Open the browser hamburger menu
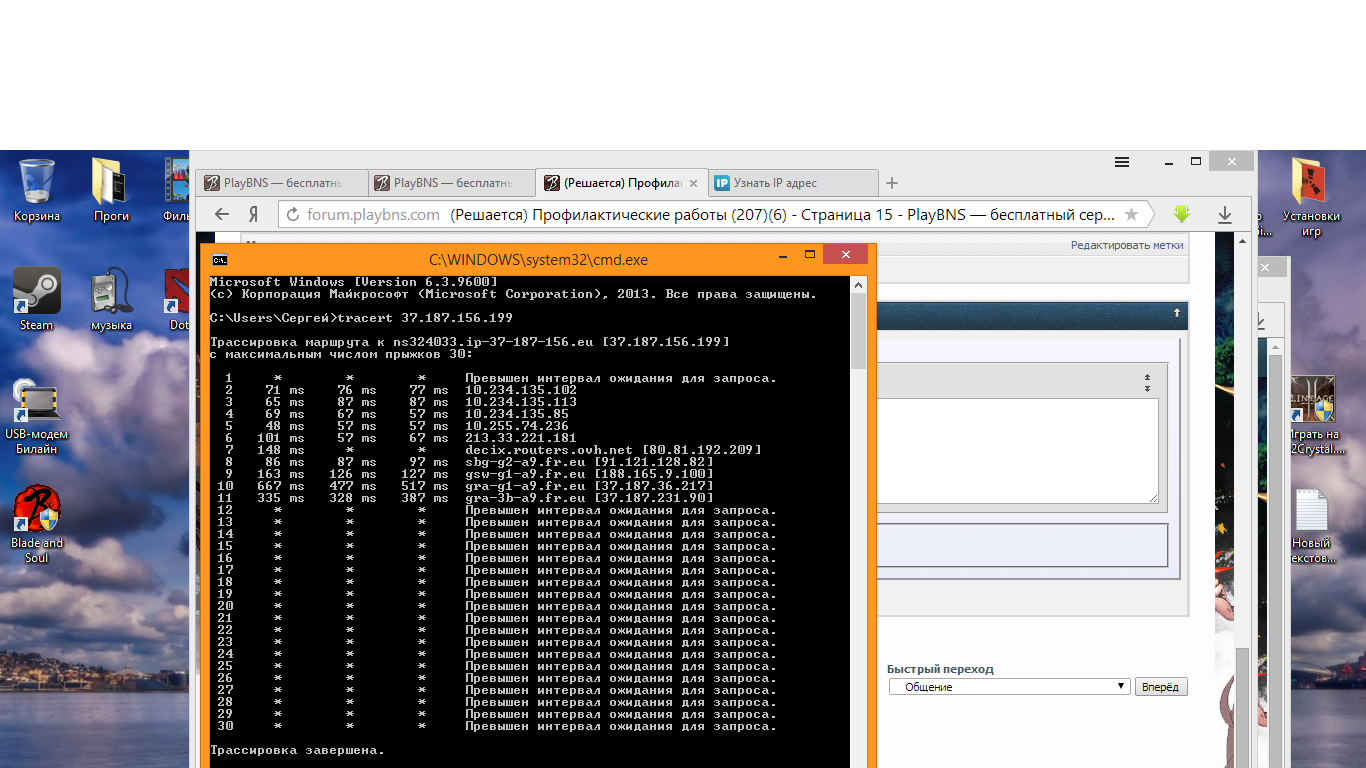The width and height of the screenshot is (1366, 768). click(x=1122, y=162)
